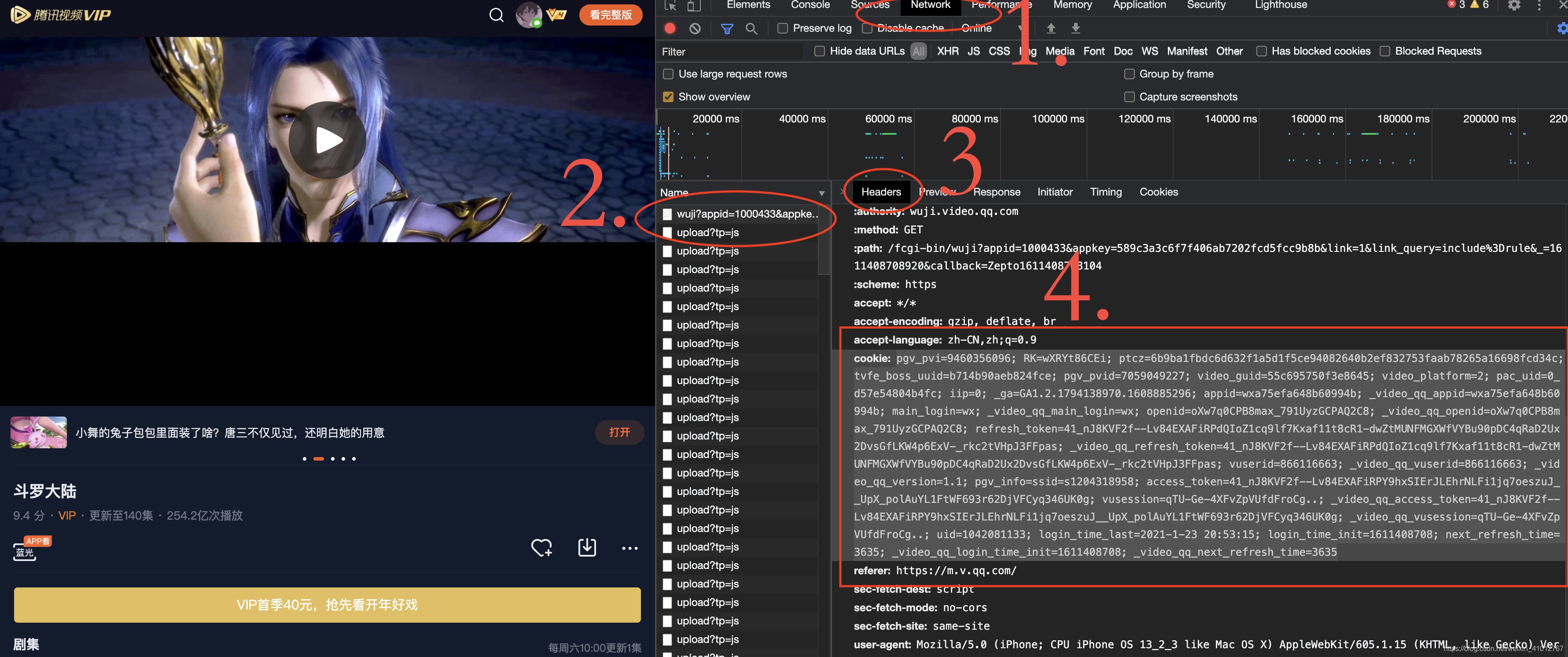Filter requests by CSS
Image resolution: width=1568 pixels, height=657 pixels.
pyautogui.click(x=999, y=51)
